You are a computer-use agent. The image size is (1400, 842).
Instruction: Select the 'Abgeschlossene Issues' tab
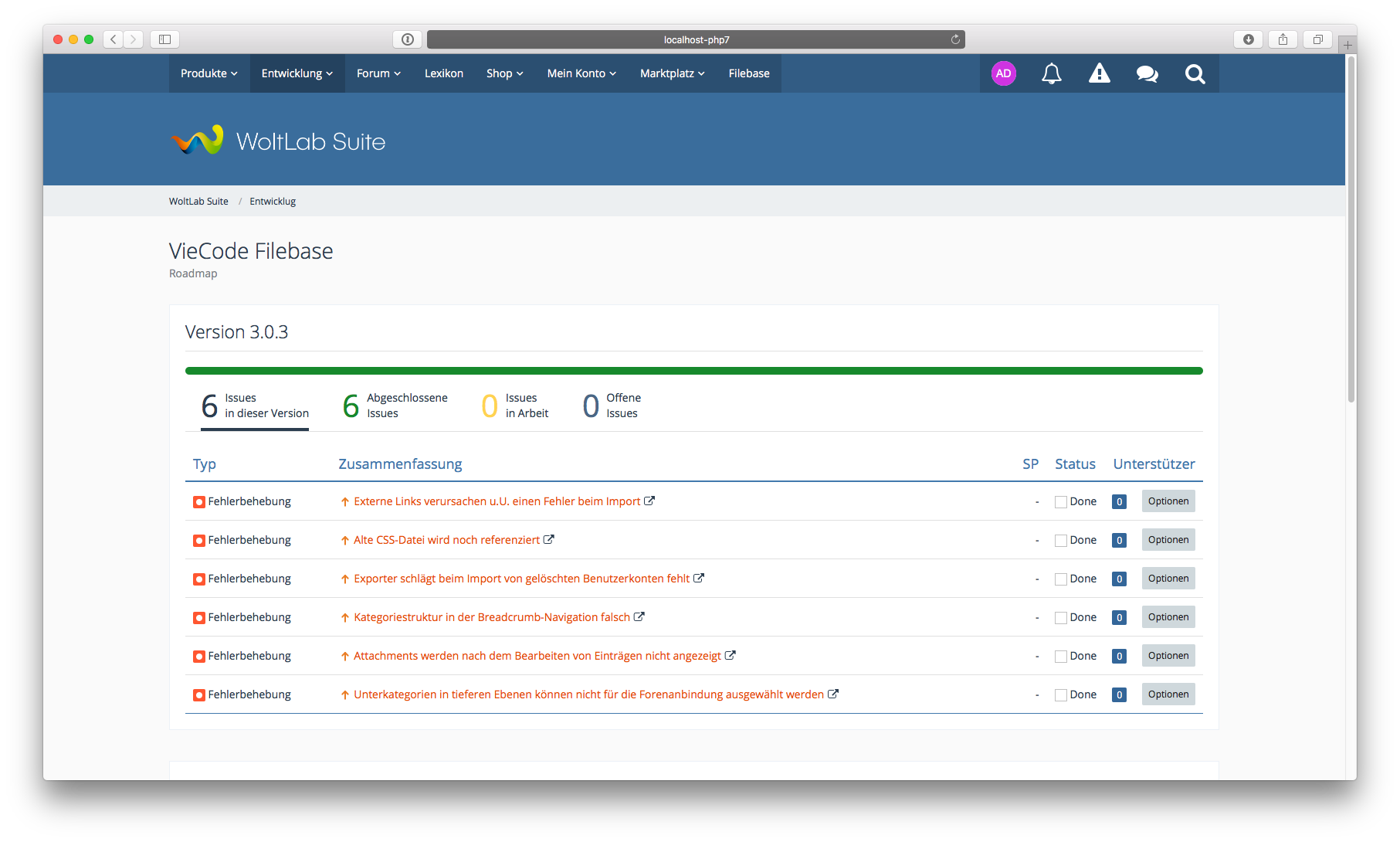click(395, 406)
